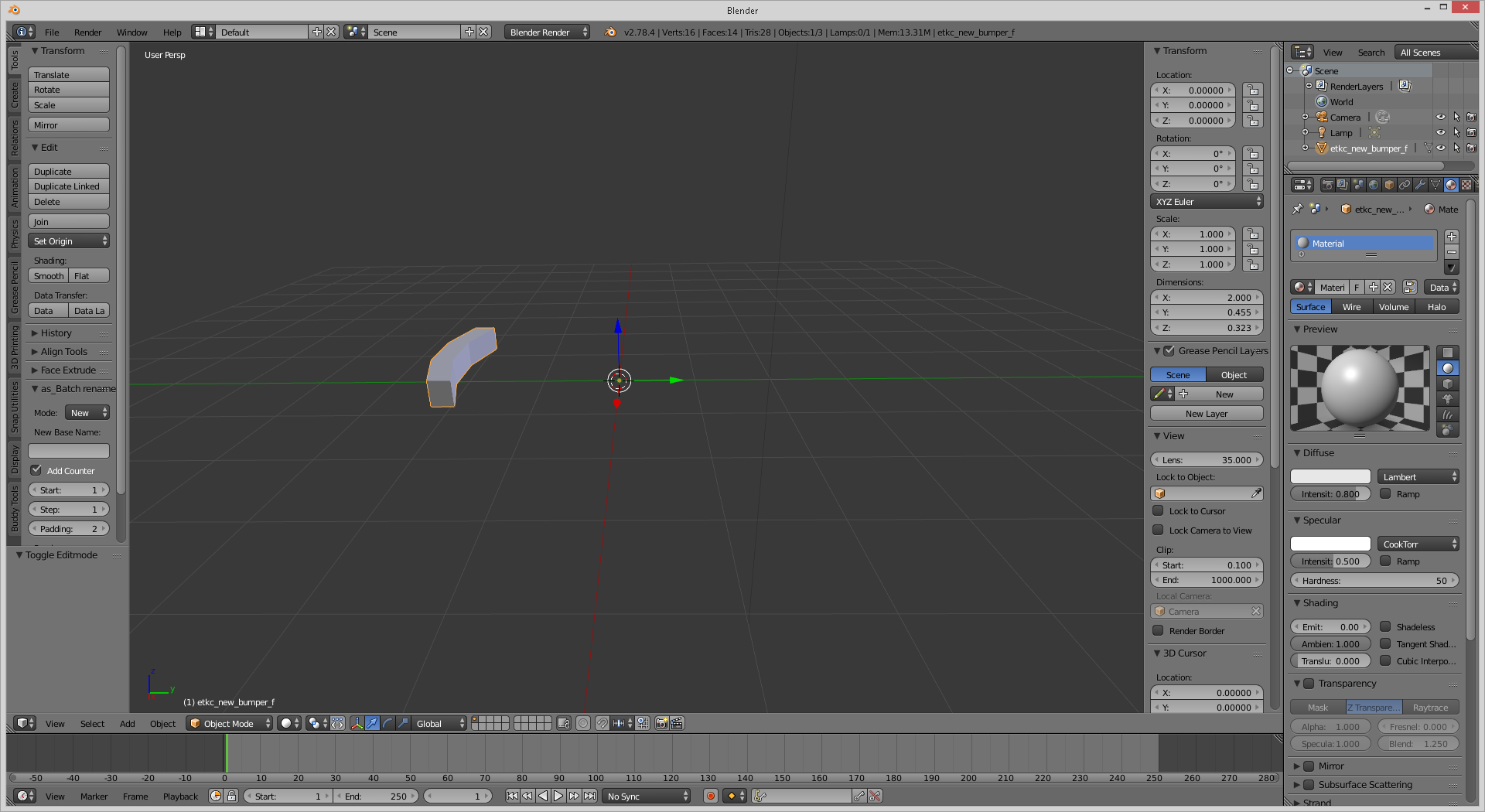Open the Object properties cube tab
Screen dimensions: 1485x812
coord(1389,185)
